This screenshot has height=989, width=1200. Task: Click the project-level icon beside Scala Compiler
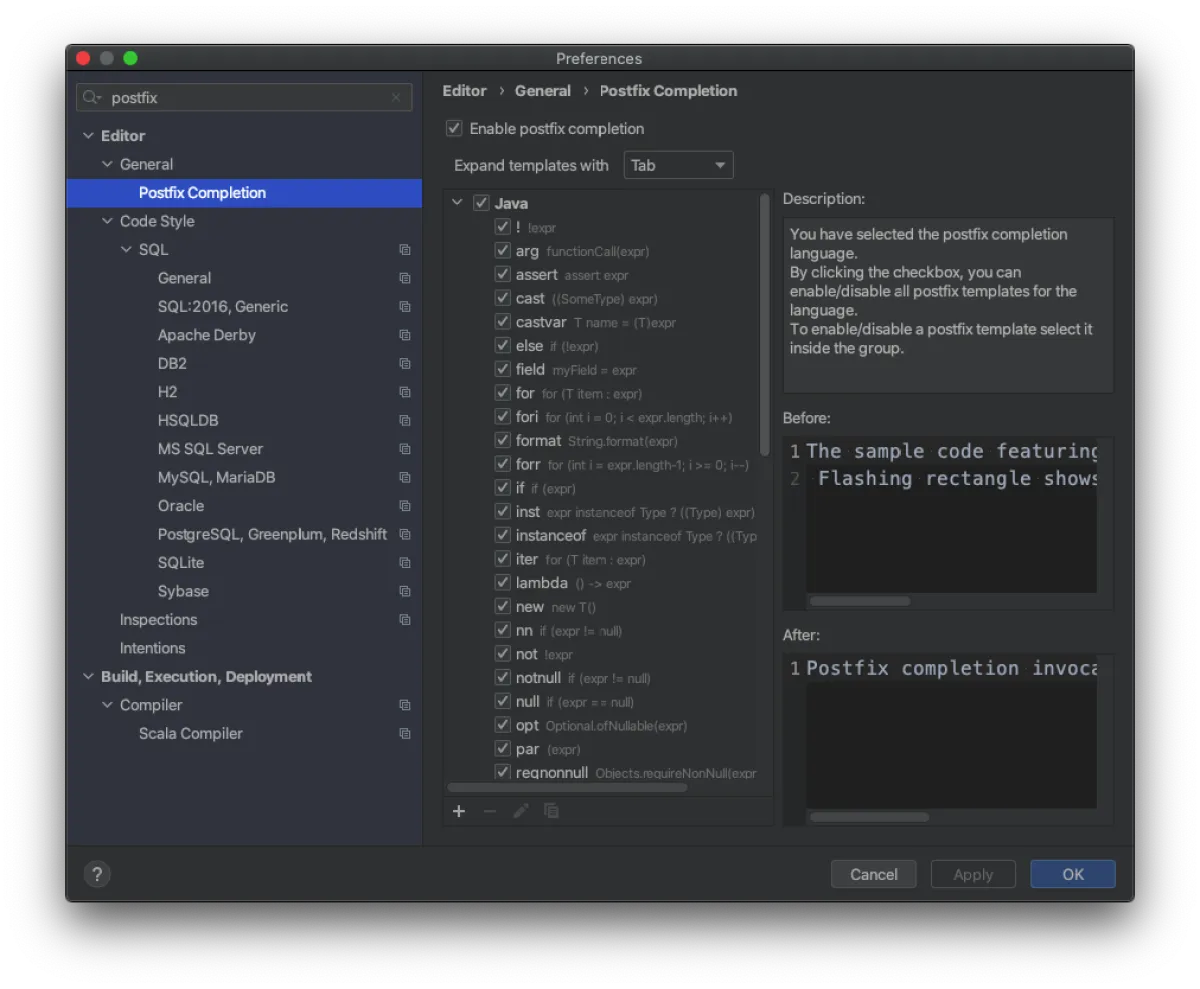tap(405, 734)
